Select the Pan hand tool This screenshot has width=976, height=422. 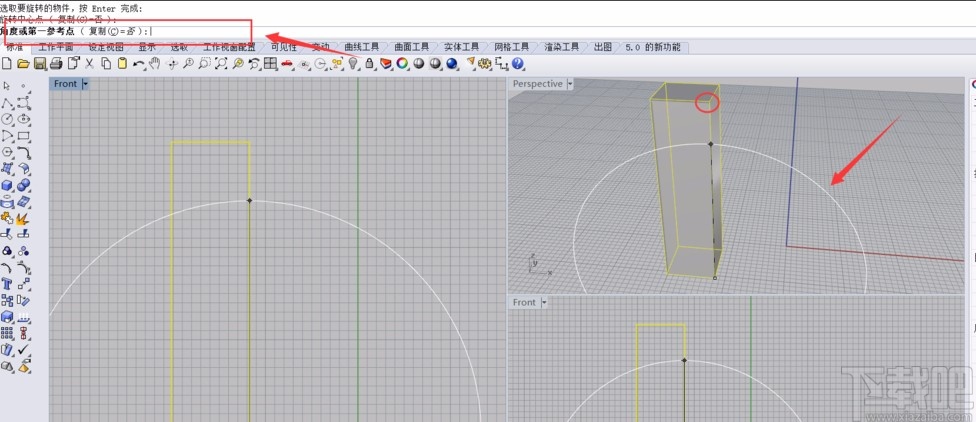point(154,63)
